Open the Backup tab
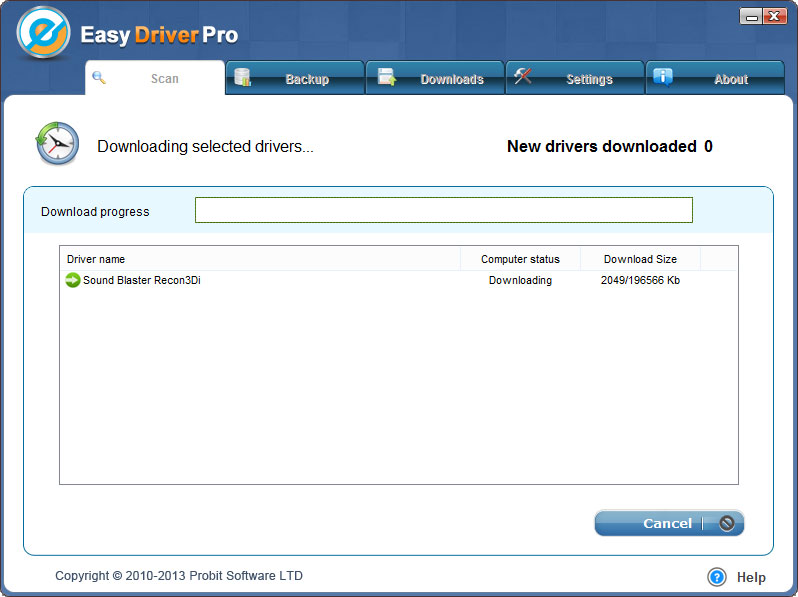The height and width of the screenshot is (597, 798). click(x=295, y=78)
